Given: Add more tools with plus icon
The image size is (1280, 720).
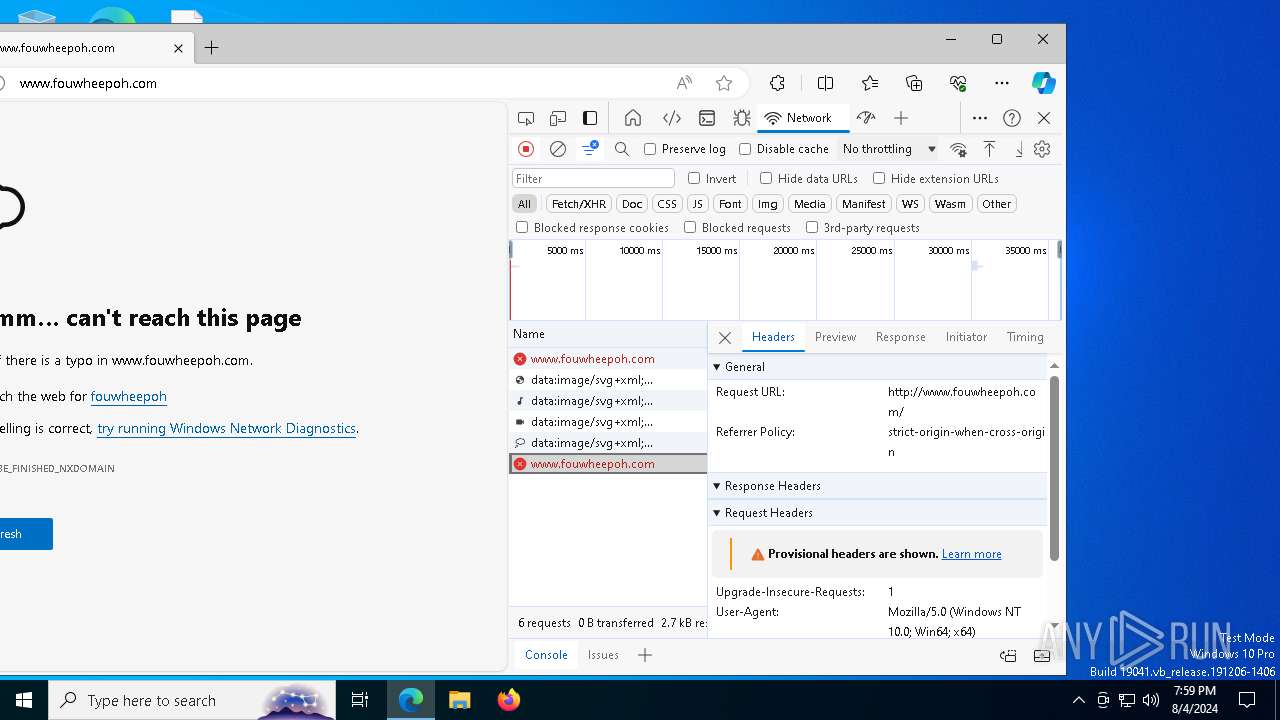Looking at the screenshot, I should pyautogui.click(x=901, y=118).
